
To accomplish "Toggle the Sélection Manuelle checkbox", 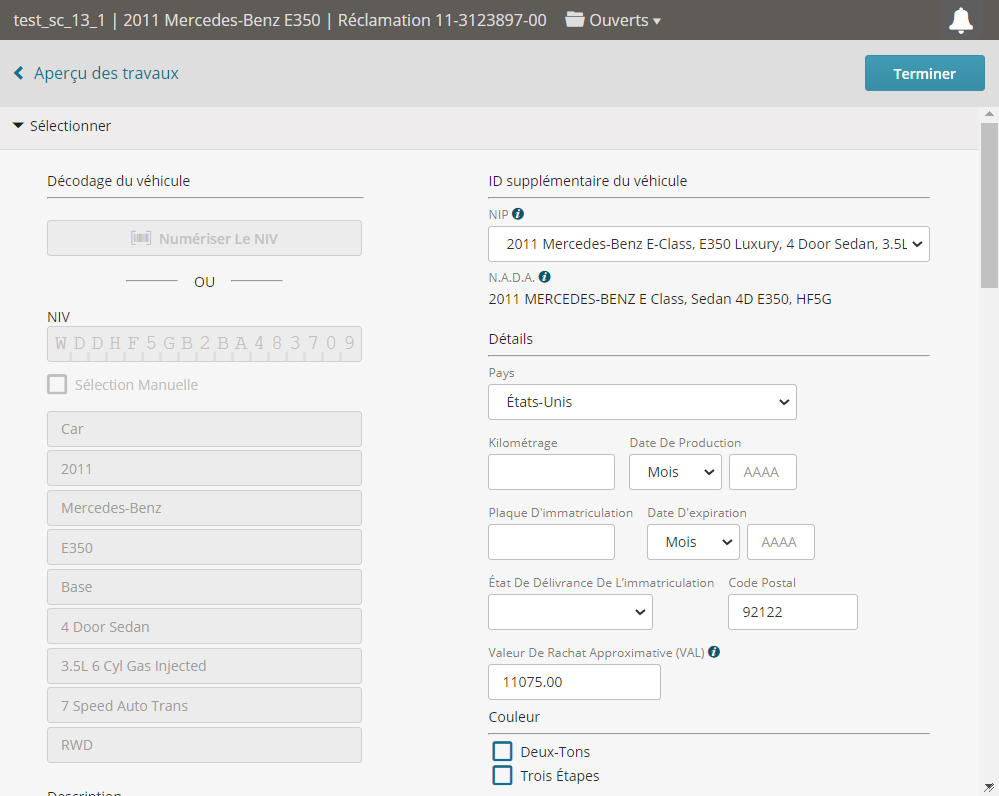I will point(57,384).
